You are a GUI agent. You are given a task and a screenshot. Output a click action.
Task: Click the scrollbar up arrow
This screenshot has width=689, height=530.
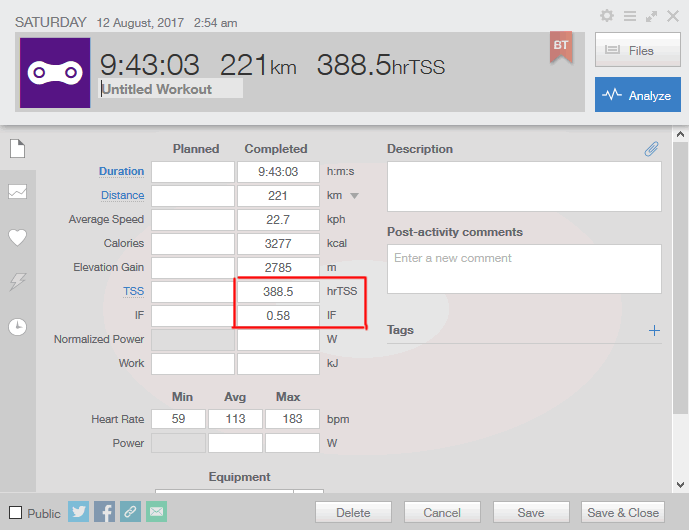(x=680, y=134)
